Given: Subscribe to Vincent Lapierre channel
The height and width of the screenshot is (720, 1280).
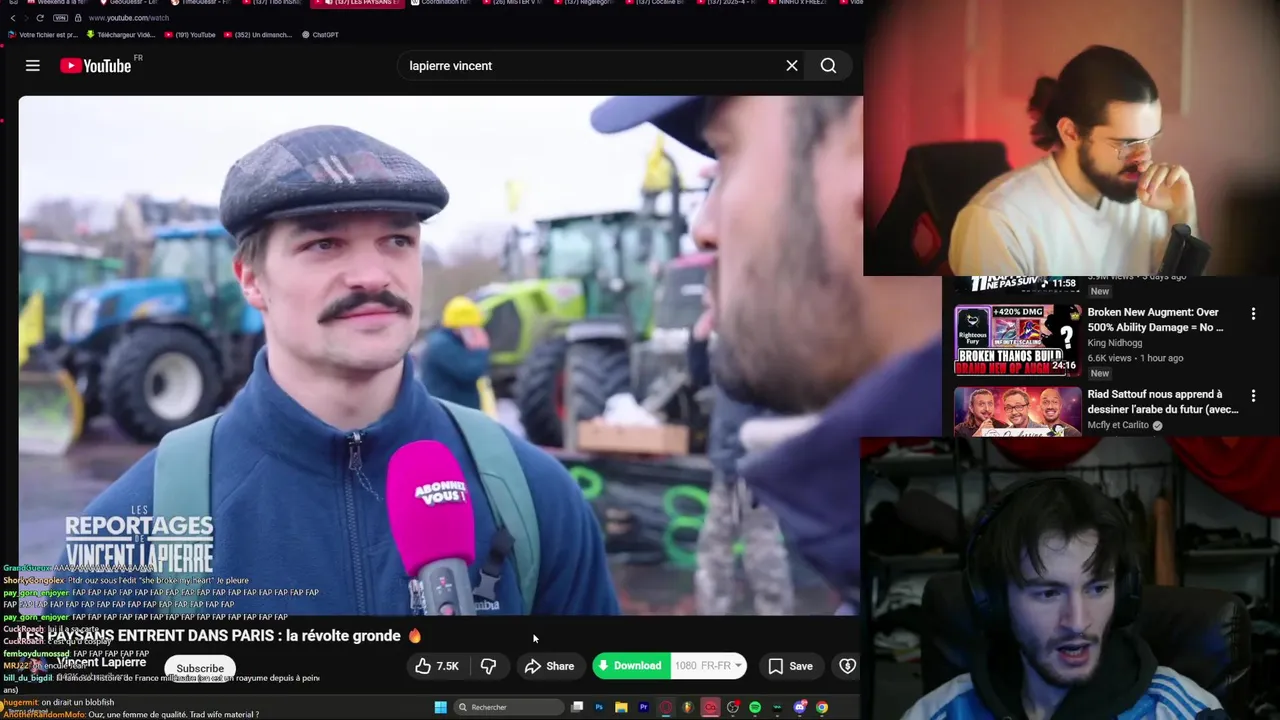Looking at the screenshot, I should click(x=200, y=668).
